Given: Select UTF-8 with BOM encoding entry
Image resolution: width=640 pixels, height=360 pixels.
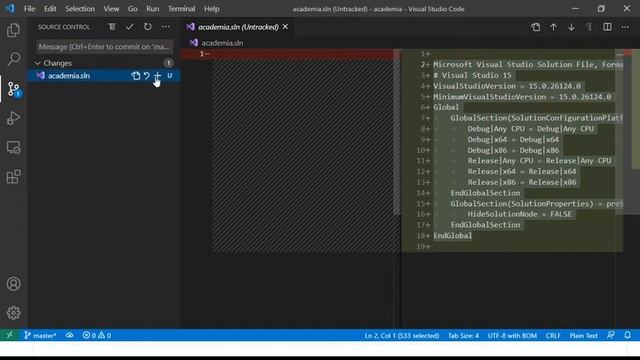Looking at the screenshot, I should (x=512, y=336).
